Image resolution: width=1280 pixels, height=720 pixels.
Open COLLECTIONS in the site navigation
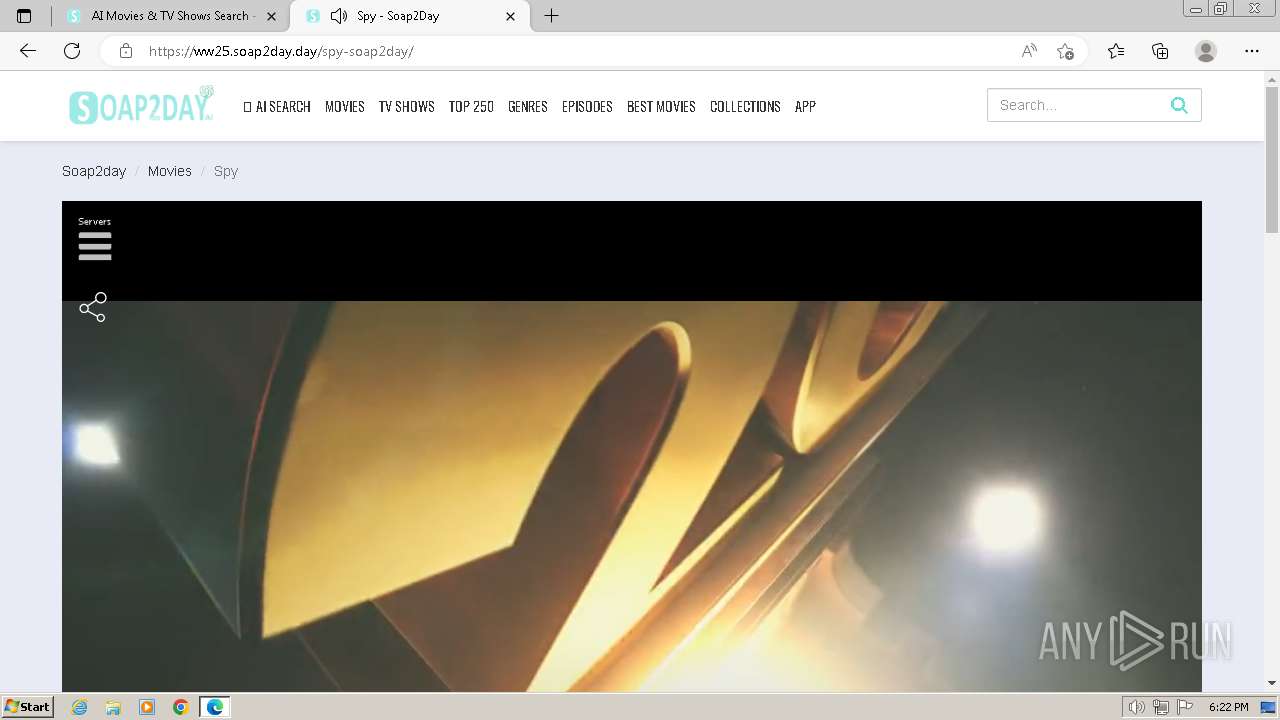pos(745,106)
